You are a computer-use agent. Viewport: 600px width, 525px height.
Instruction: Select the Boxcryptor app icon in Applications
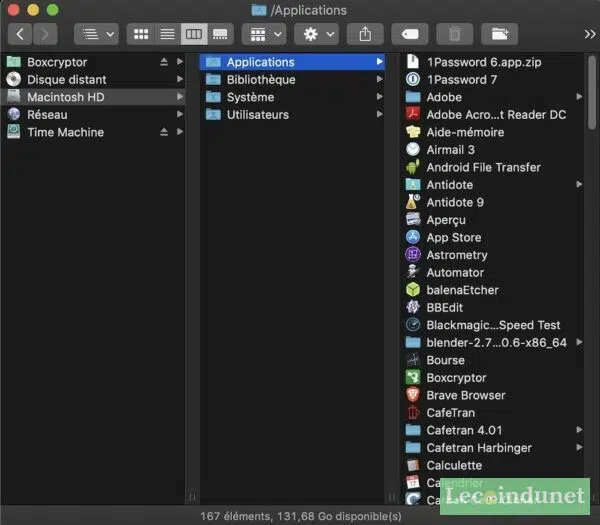tap(413, 378)
